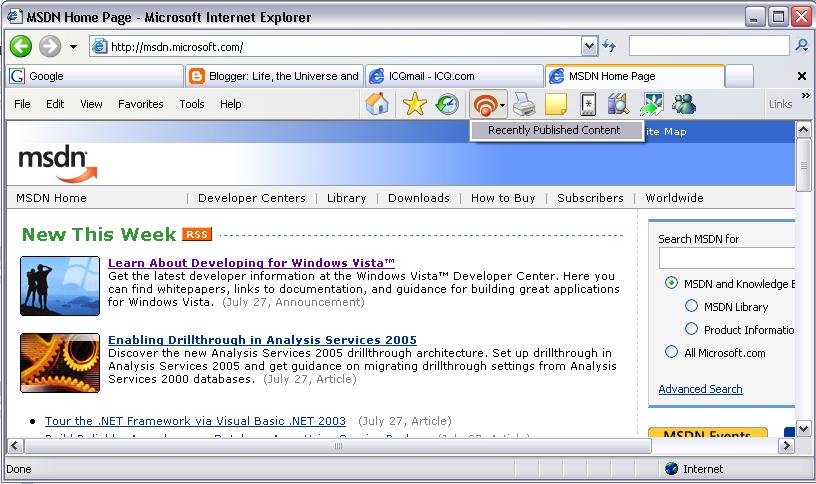
Task: Click the green Back arrow button
Action: pos(21,46)
